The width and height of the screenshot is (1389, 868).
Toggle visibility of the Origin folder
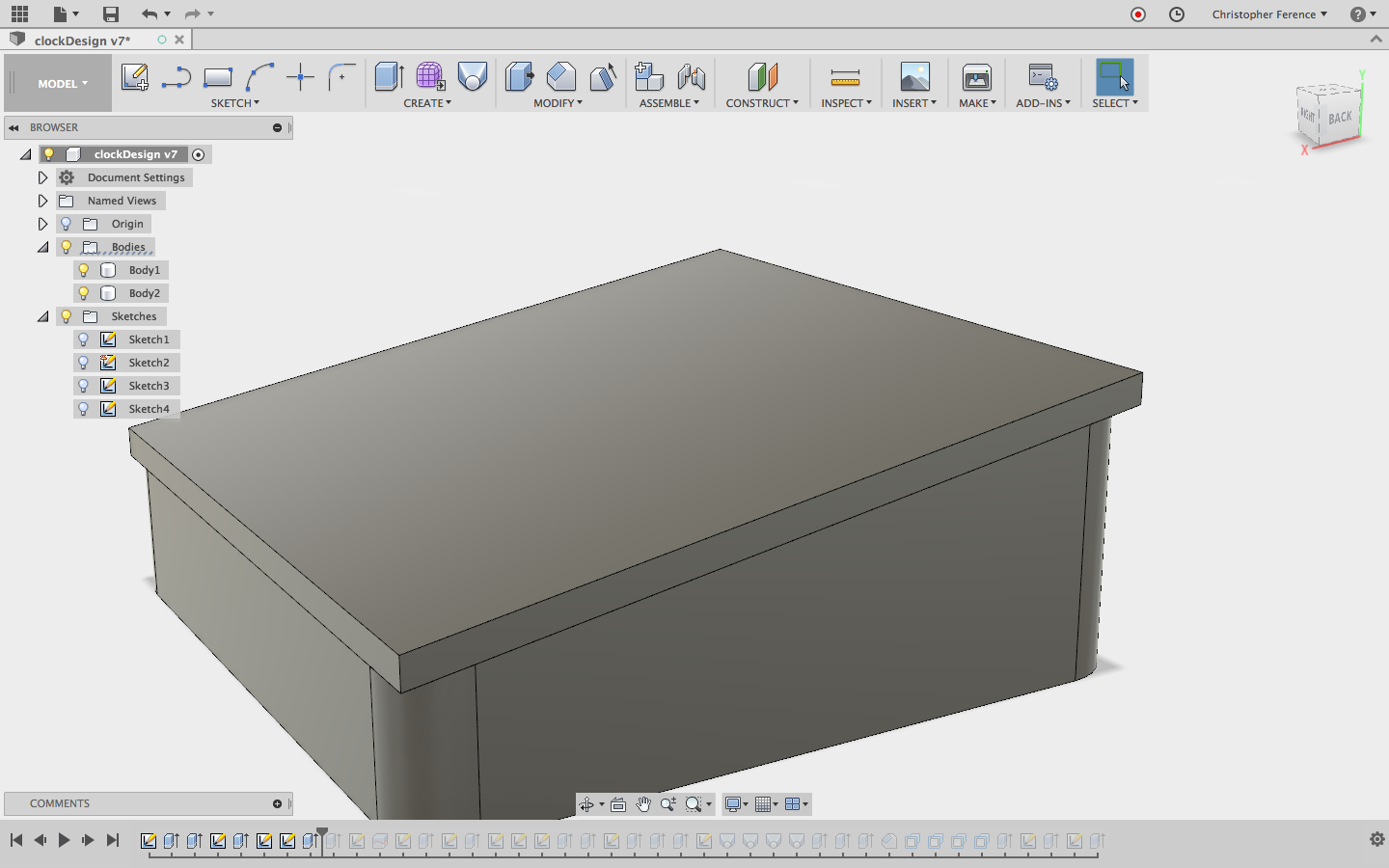67,224
